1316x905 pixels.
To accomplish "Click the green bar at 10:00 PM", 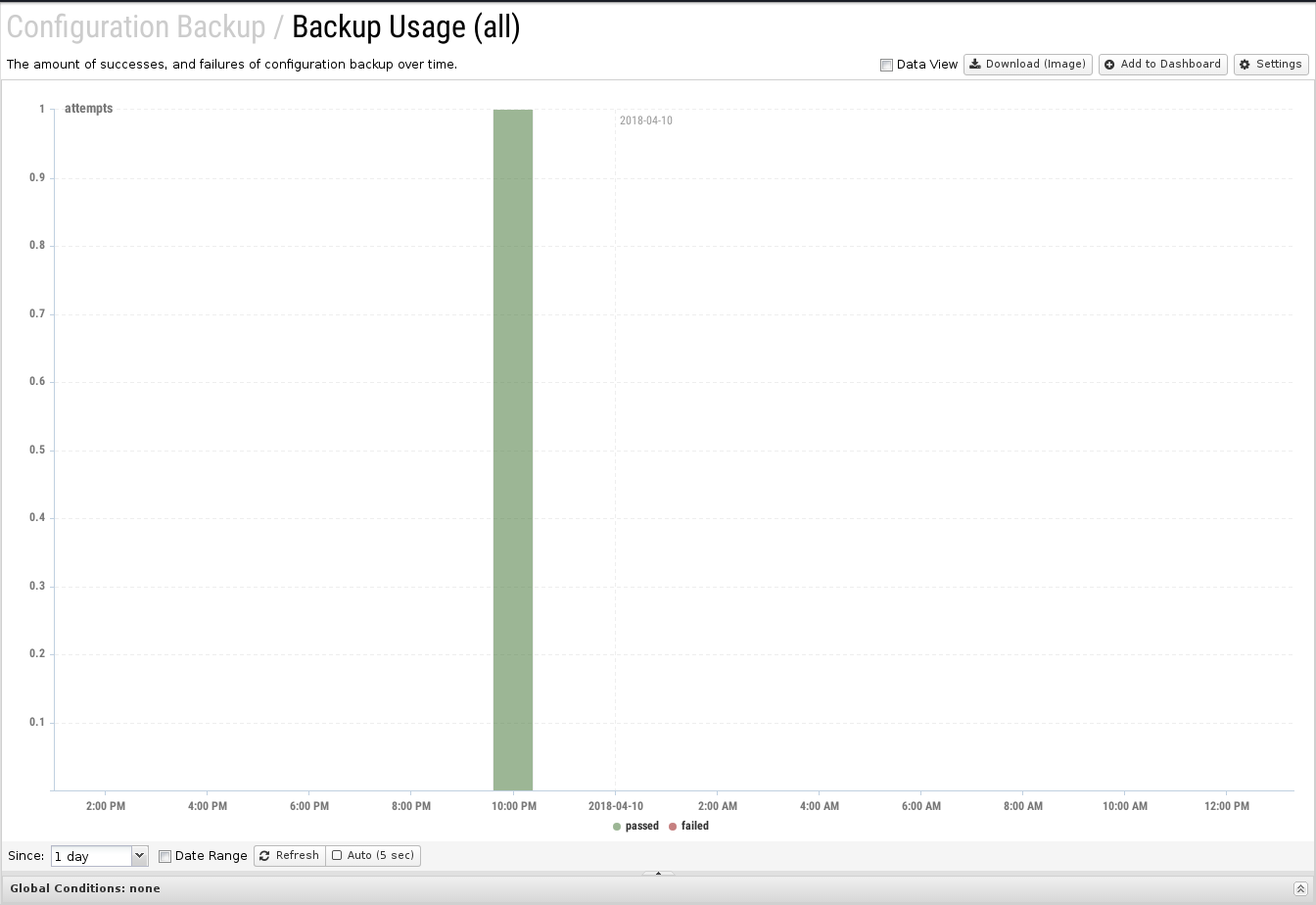I will click(513, 450).
